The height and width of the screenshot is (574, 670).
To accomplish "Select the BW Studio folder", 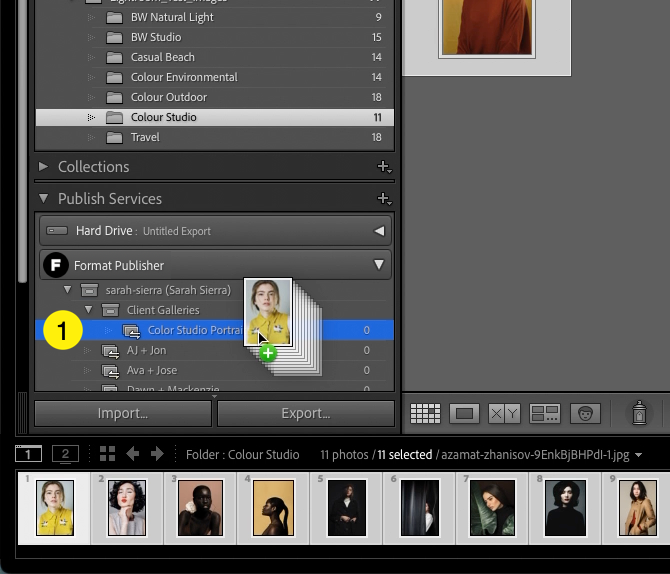I will pos(156,37).
